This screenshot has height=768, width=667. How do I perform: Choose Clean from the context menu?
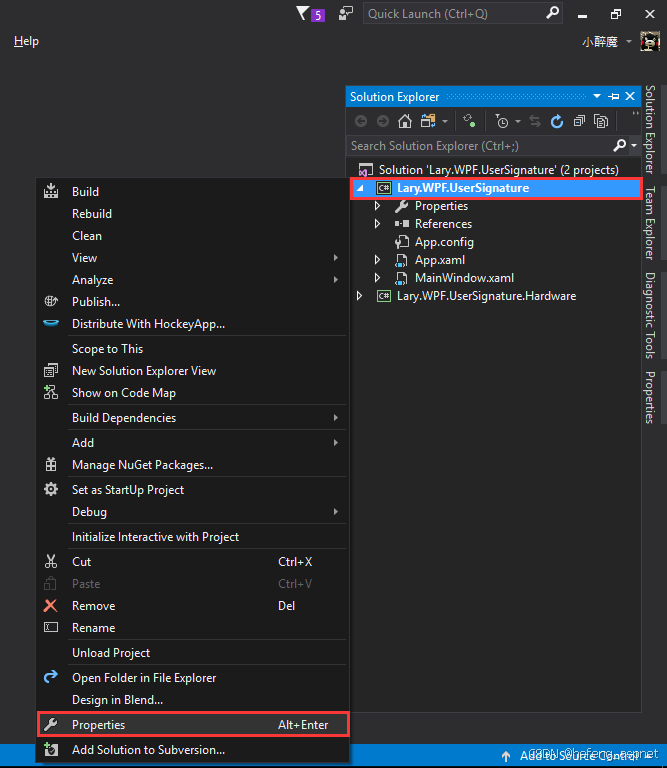192,236
